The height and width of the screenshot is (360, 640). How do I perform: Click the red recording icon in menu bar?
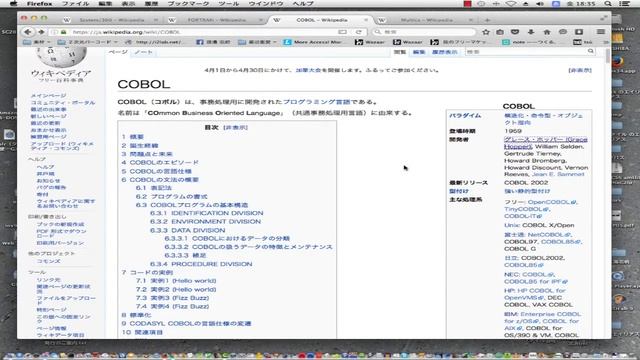[467, 4]
